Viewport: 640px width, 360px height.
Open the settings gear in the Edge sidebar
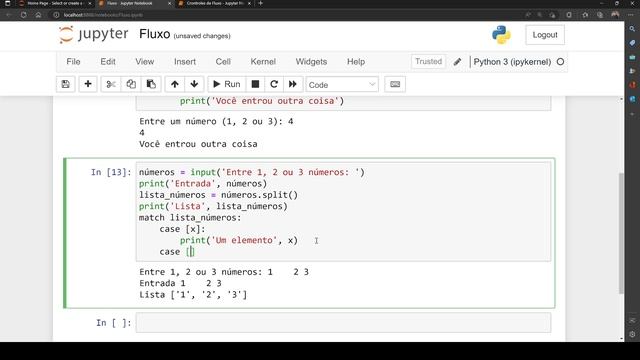632,334
